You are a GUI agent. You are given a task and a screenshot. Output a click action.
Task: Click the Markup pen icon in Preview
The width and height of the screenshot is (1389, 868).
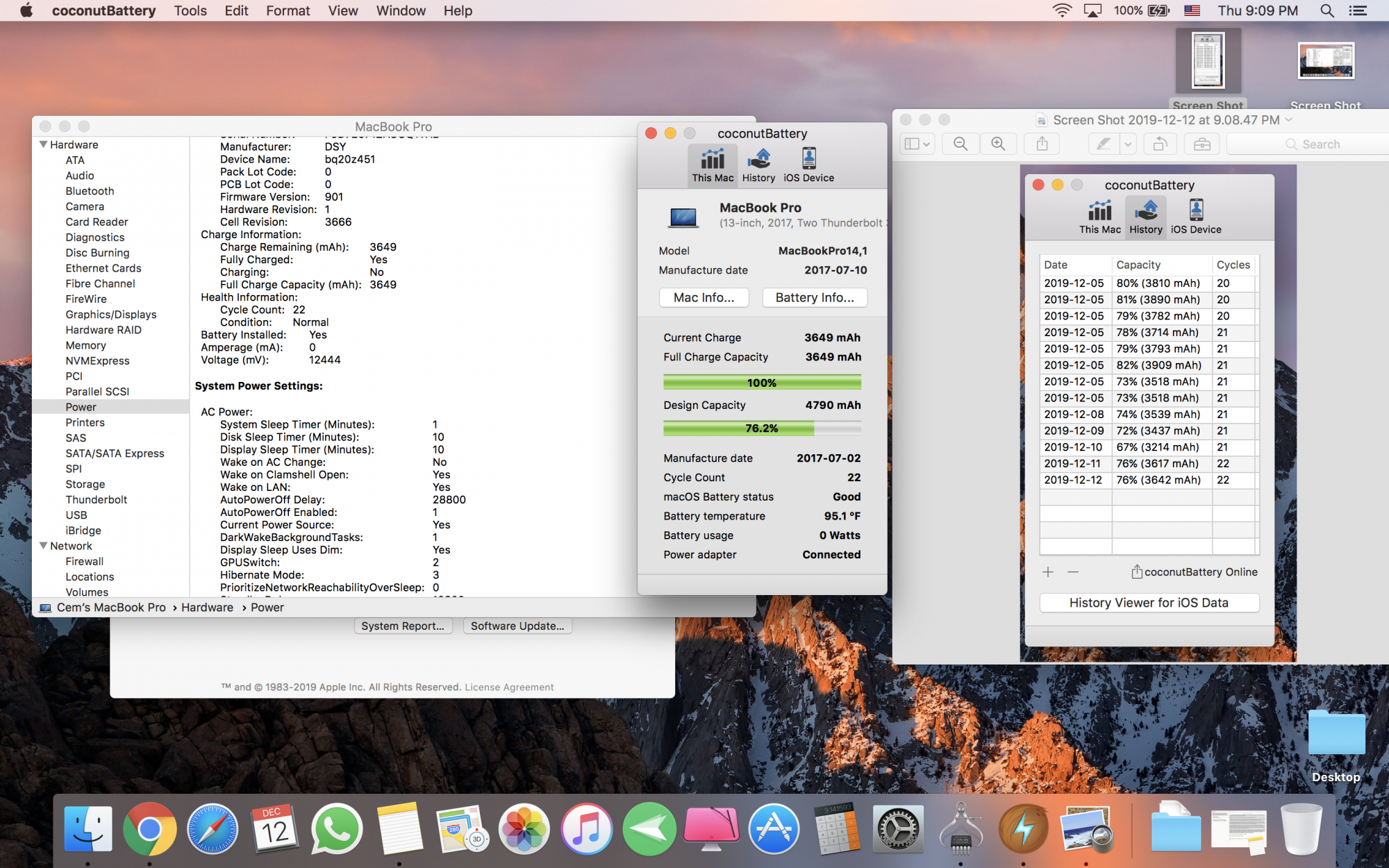click(x=1104, y=144)
